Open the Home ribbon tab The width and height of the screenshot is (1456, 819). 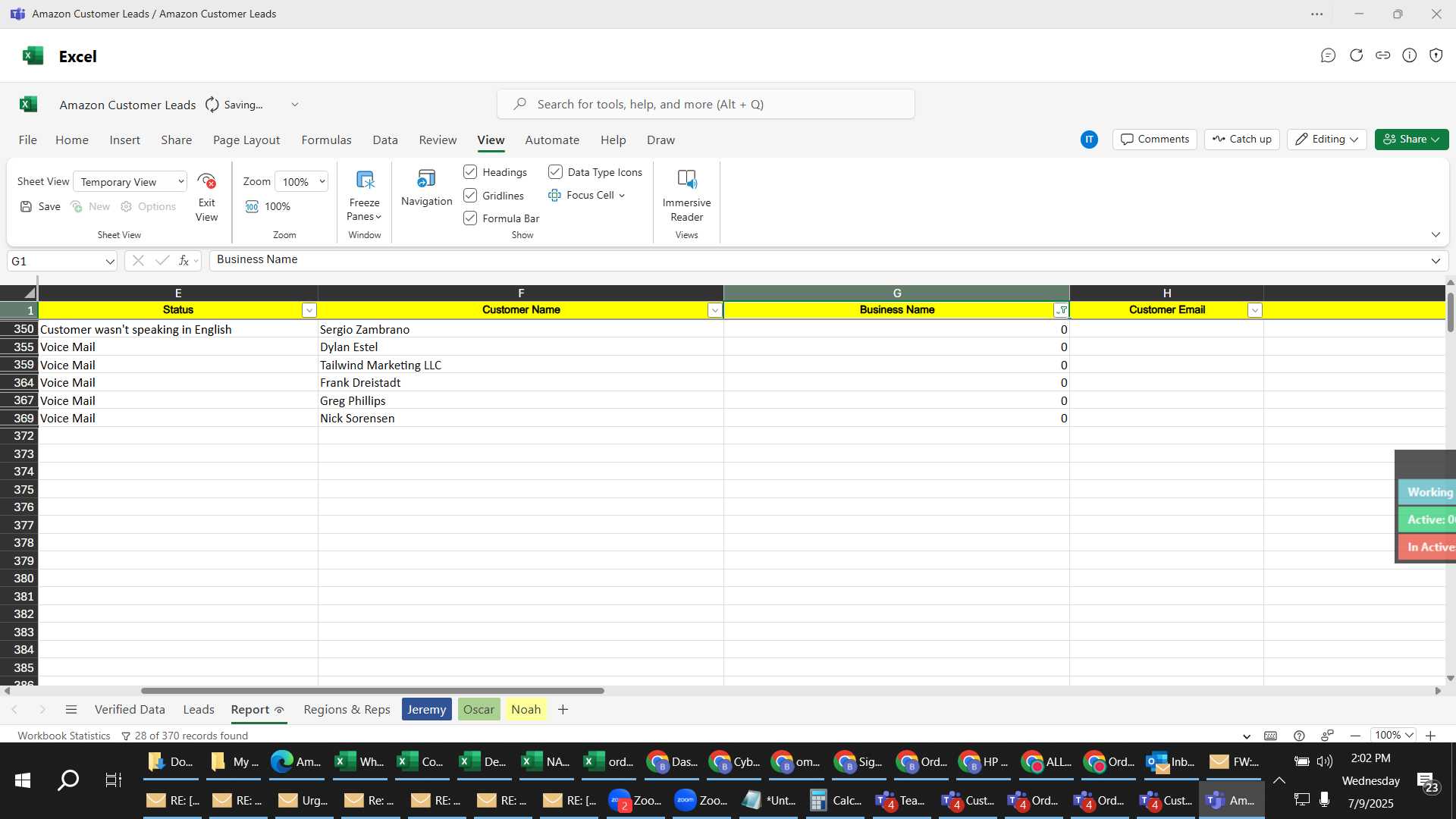72,140
